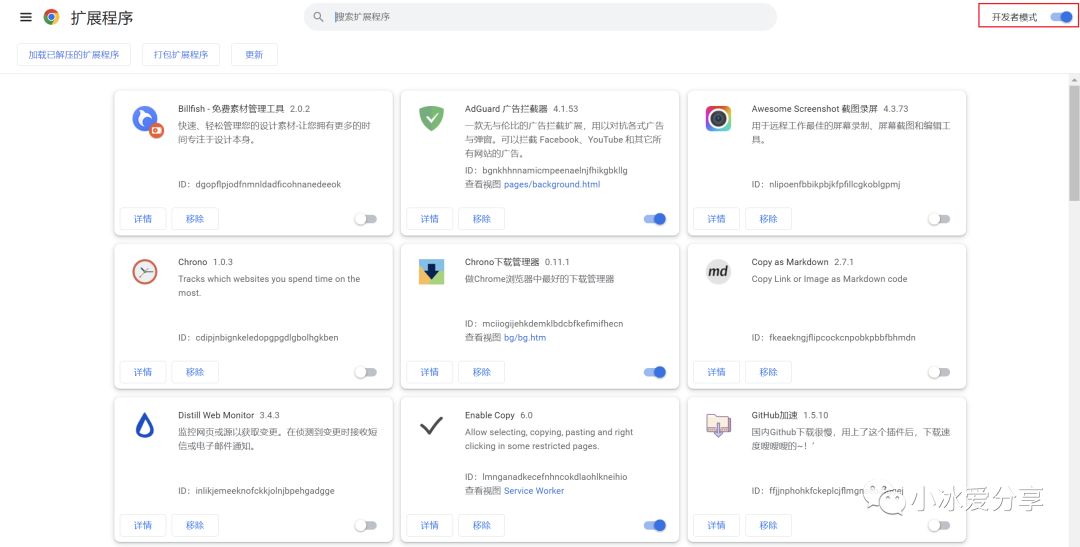Open 详情 for Awesome Screenshot
This screenshot has width=1080, height=547.
[x=716, y=218]
